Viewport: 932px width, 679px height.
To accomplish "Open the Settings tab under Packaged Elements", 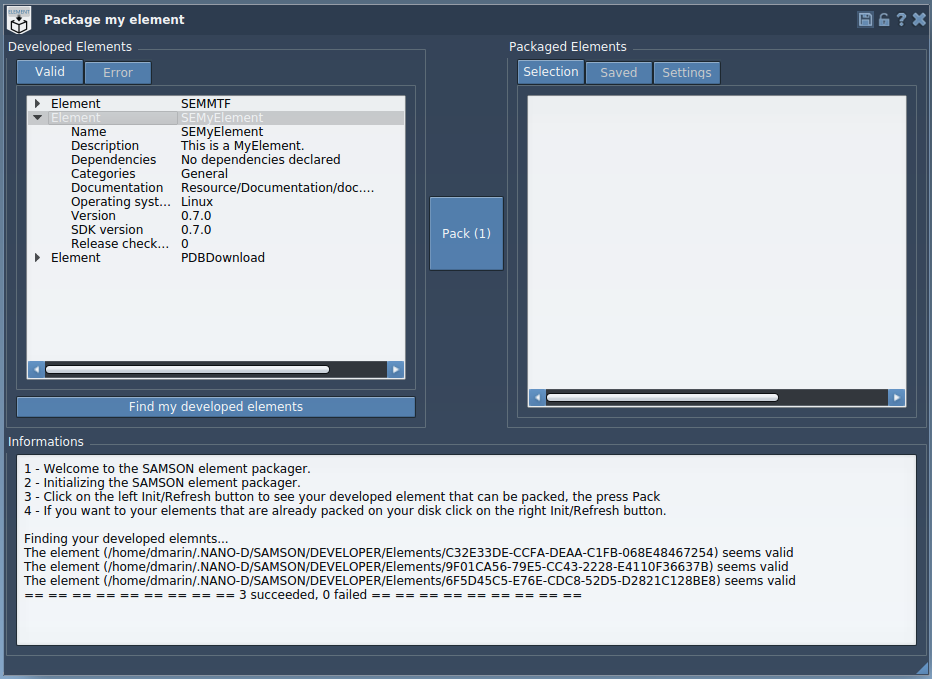I will (686, 72).
